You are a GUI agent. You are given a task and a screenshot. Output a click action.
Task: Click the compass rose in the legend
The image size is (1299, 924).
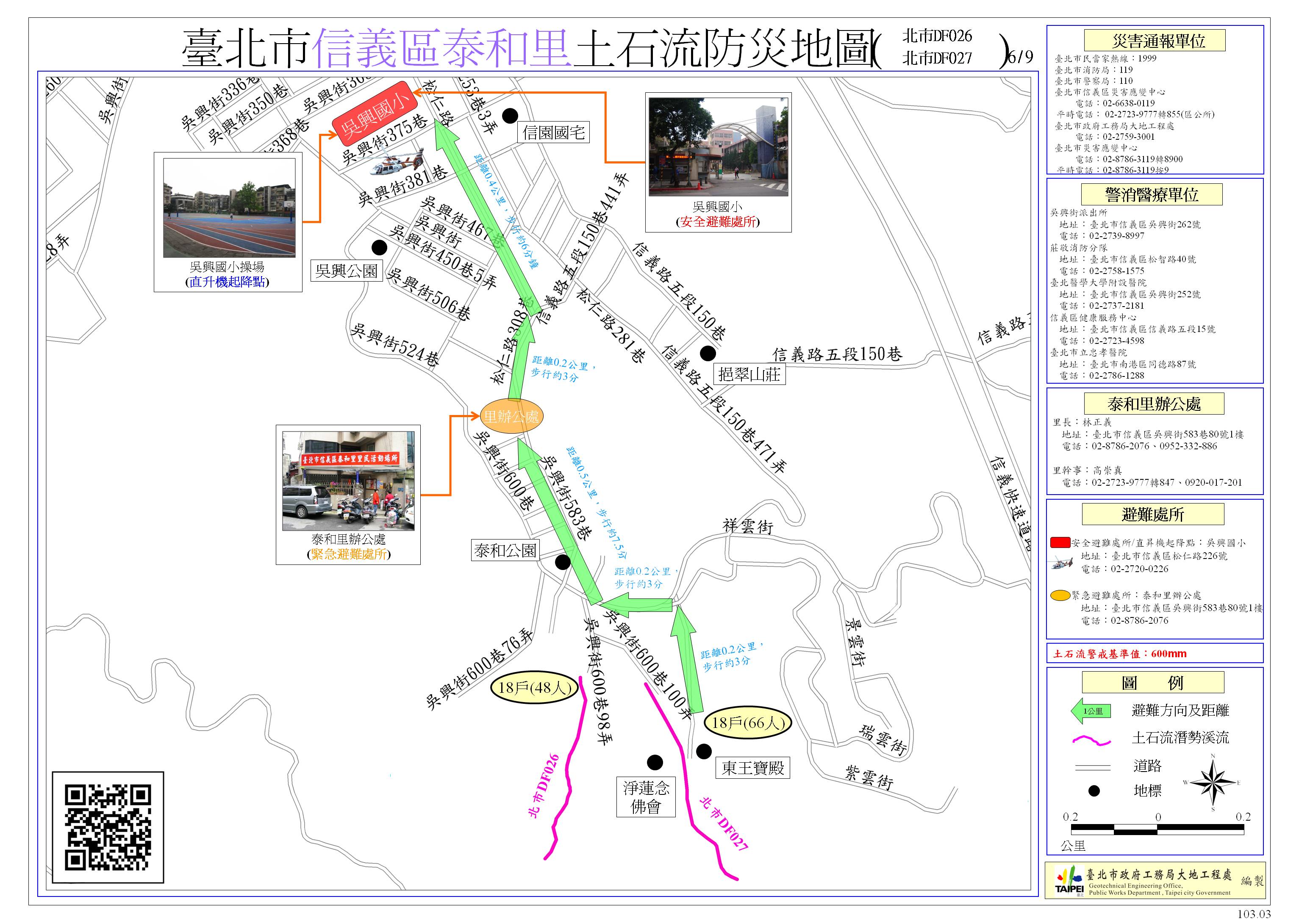coord(1213,783)
